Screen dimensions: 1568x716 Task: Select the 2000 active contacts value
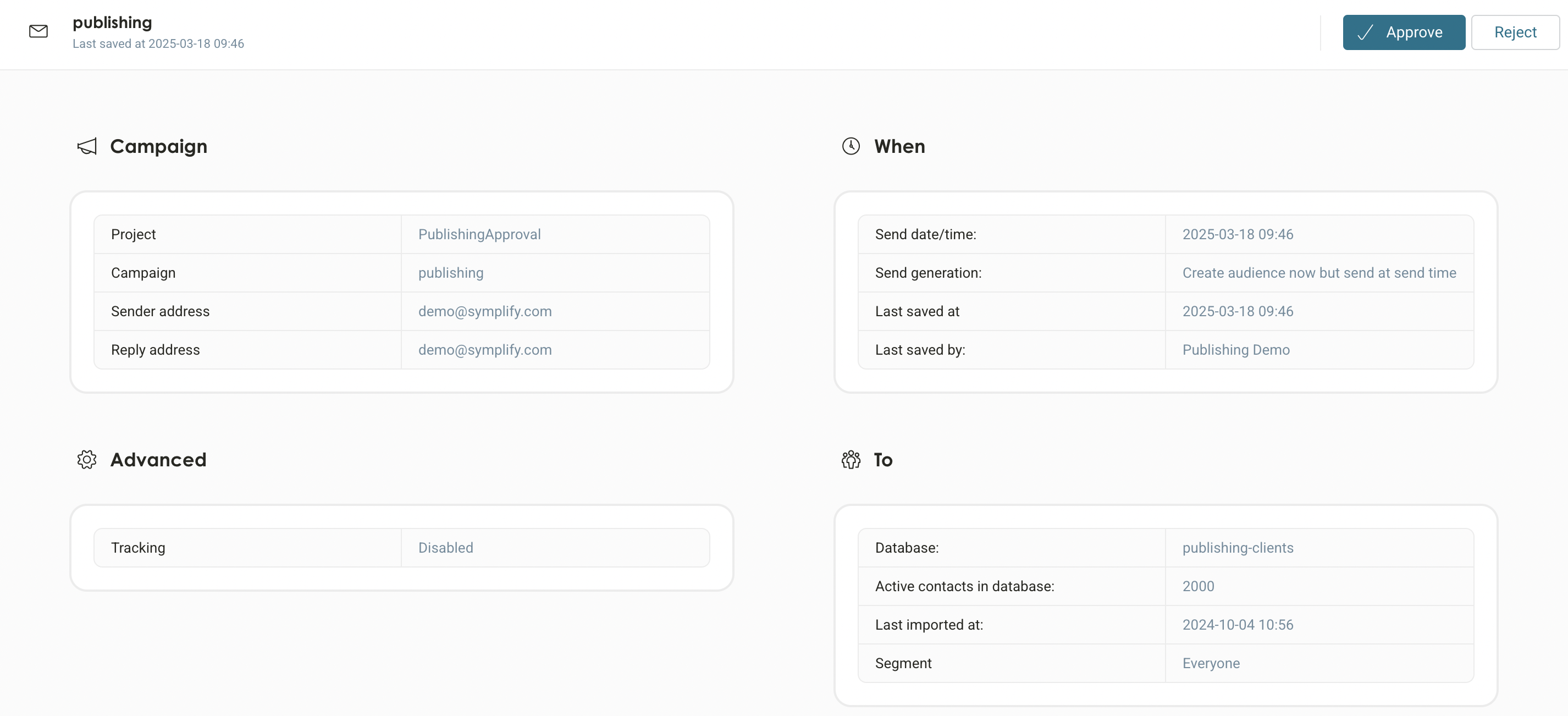1198,586
